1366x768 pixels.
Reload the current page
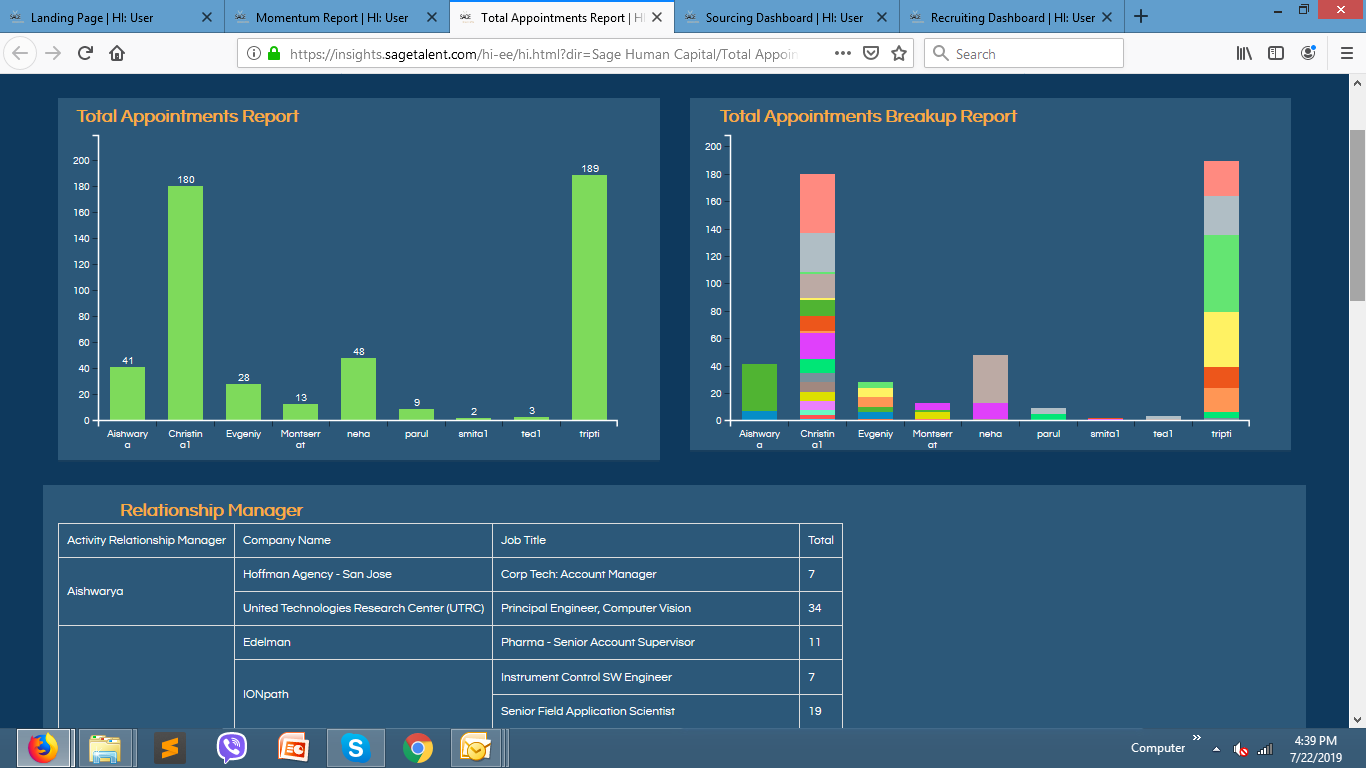coord(85,54)
